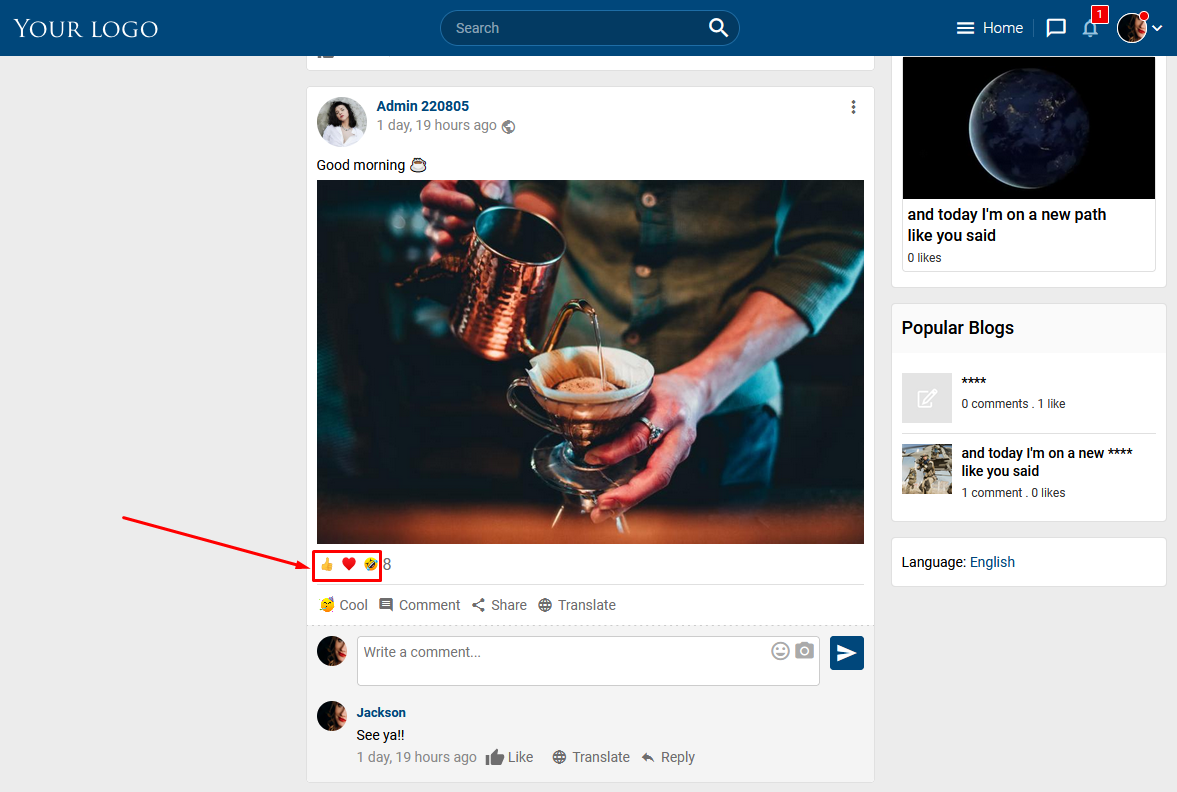The image size is (1177, 792).
Task: Go to Home in the top navigation
Action: (1003, 28)
